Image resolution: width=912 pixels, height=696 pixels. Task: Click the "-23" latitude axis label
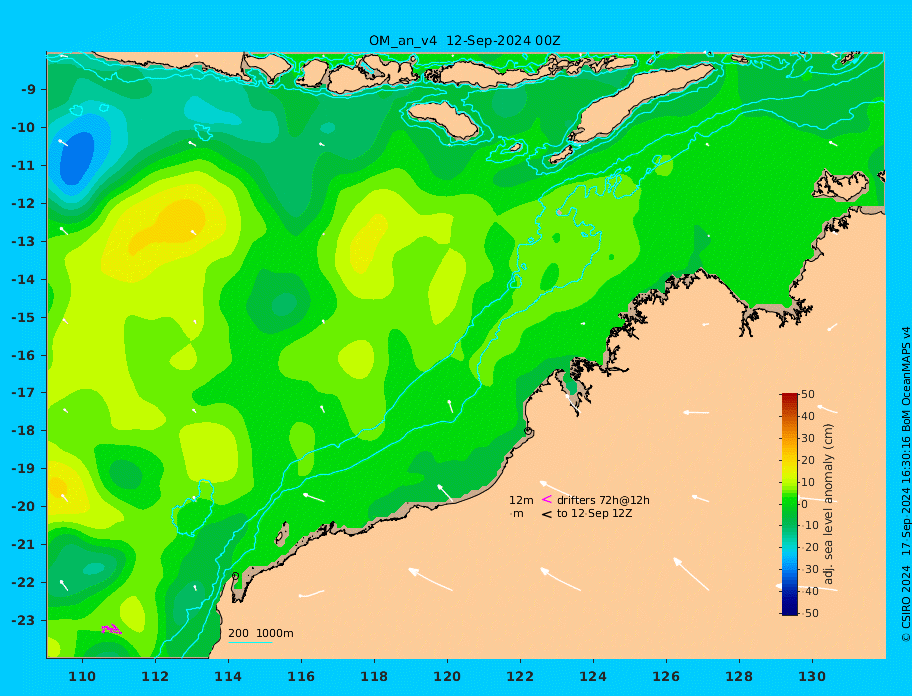23,620
